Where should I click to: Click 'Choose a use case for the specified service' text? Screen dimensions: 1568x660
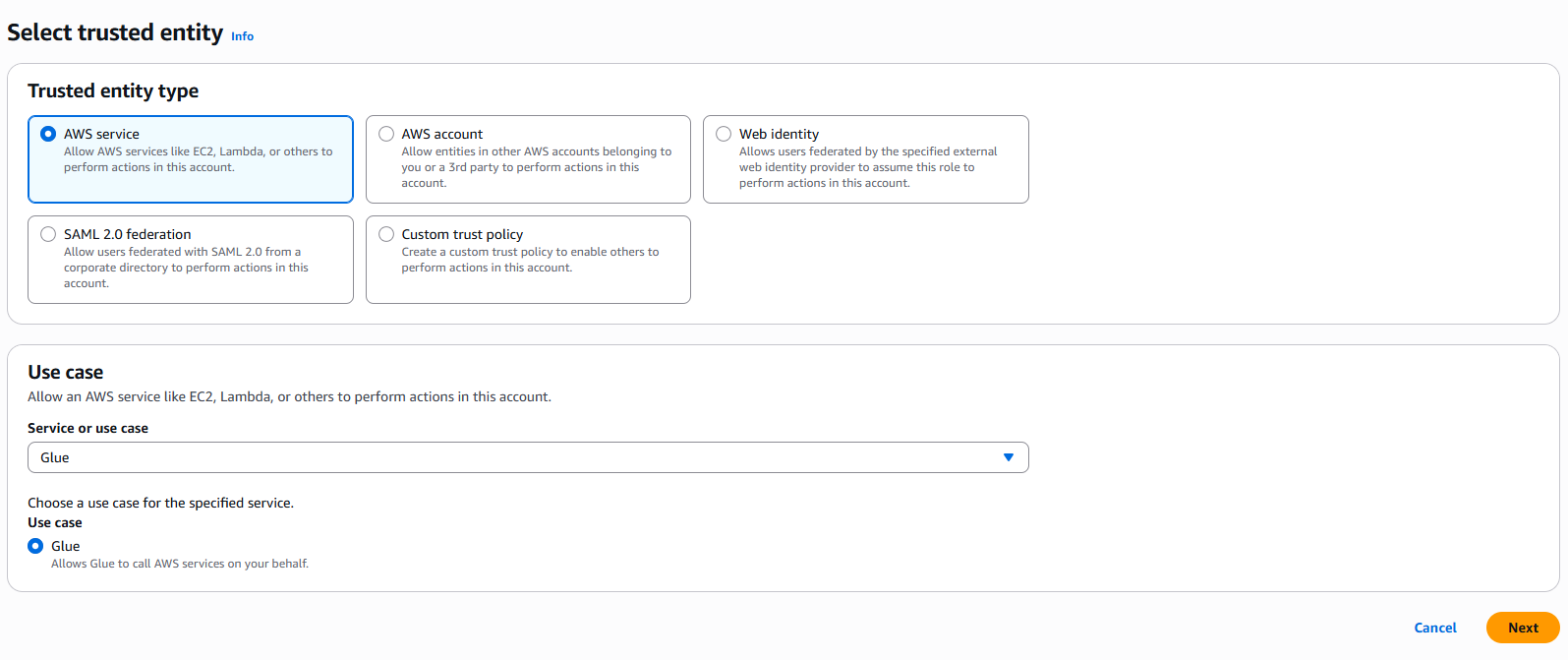(160, 503)
